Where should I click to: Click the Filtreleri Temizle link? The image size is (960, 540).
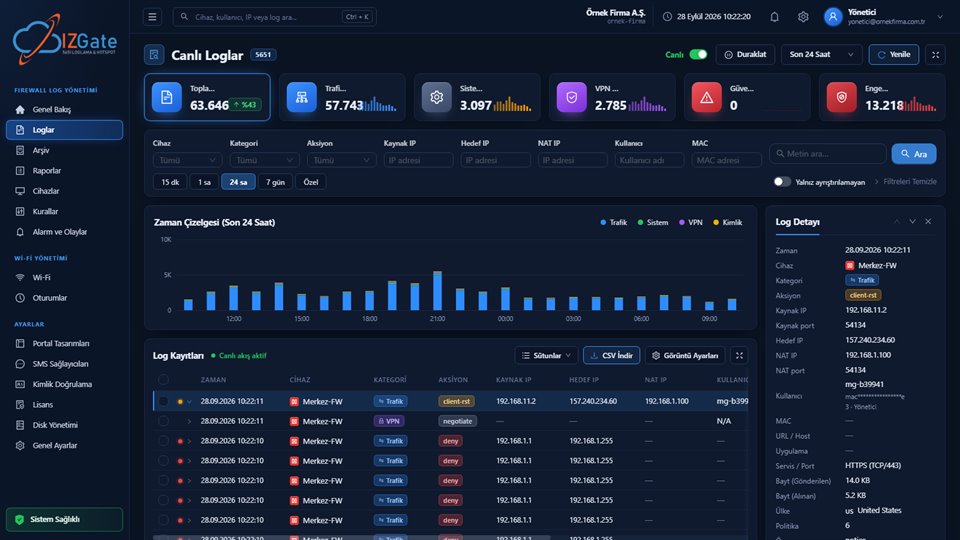point(910,182)
